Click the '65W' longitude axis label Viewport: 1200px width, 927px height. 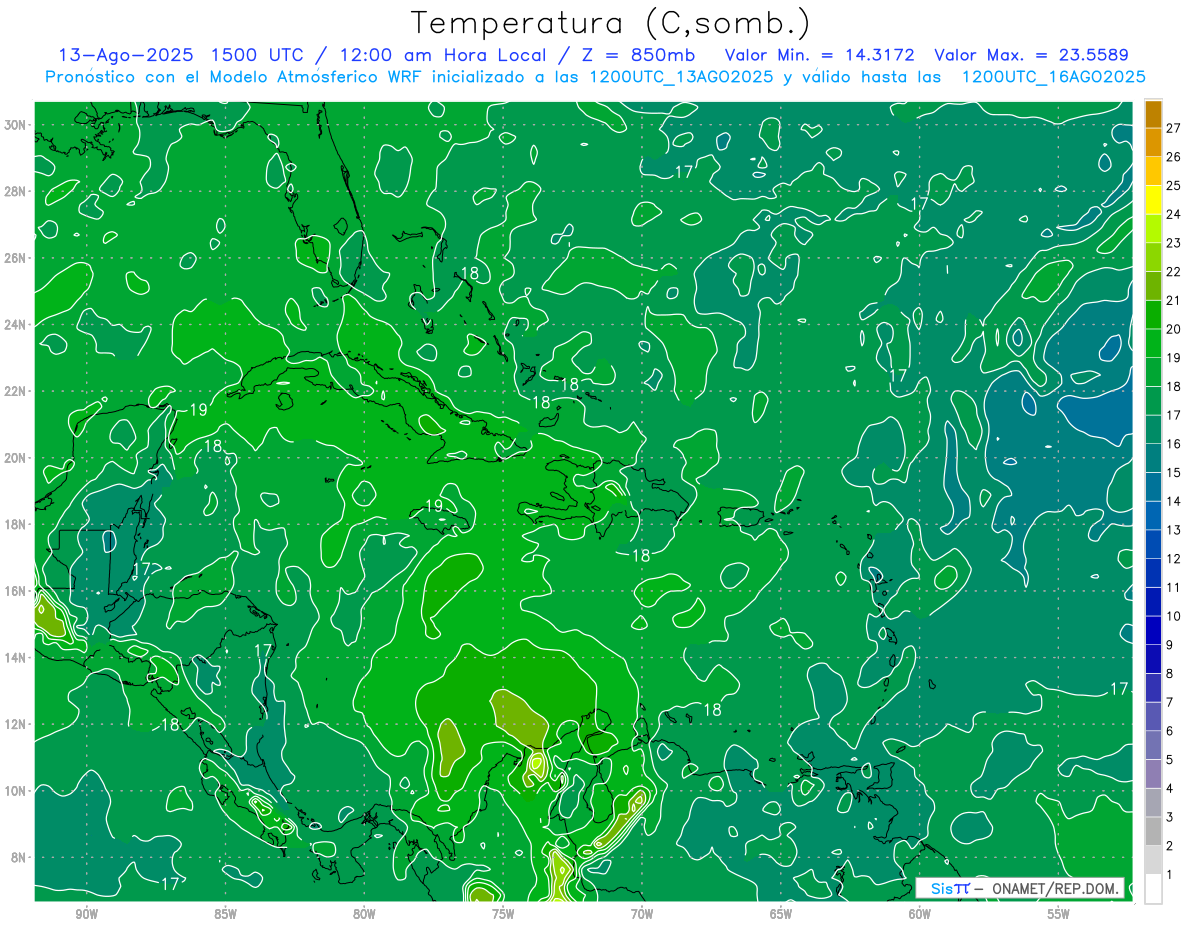(781, 914)
